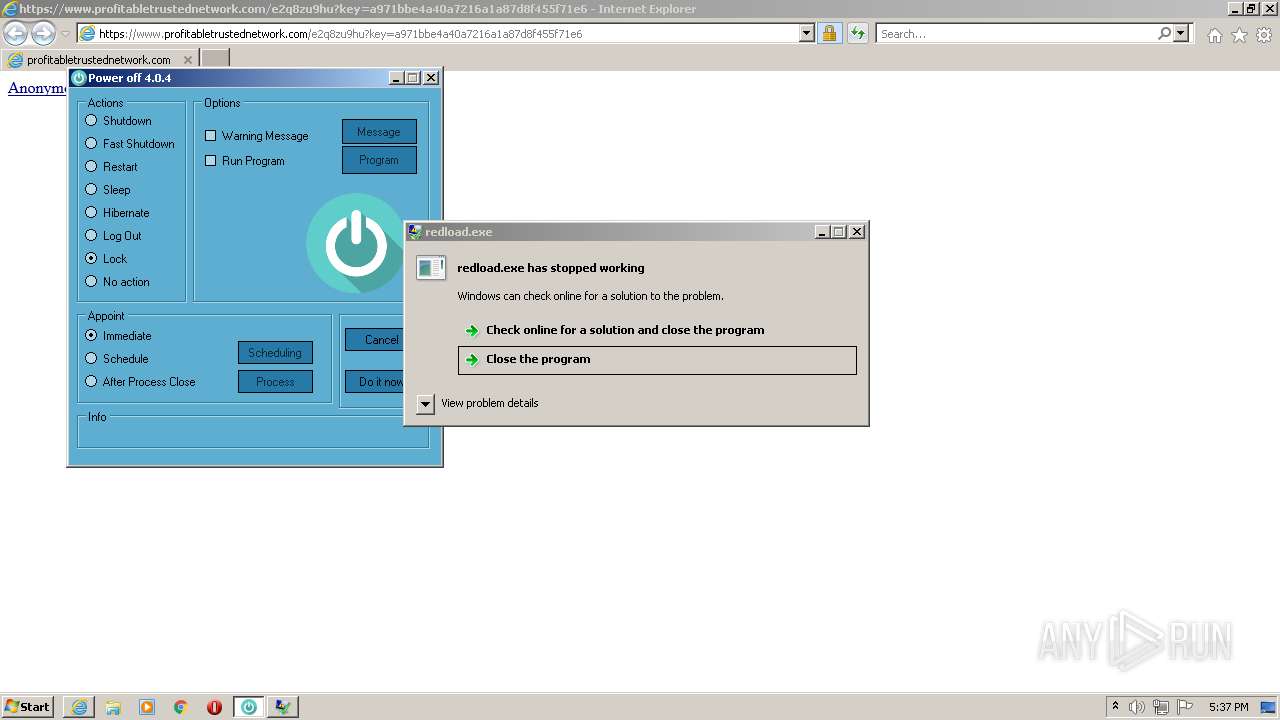Viewport: 1280px width, 720px height.
Task: Open the Opera taskbar icon
Action: 214,707
